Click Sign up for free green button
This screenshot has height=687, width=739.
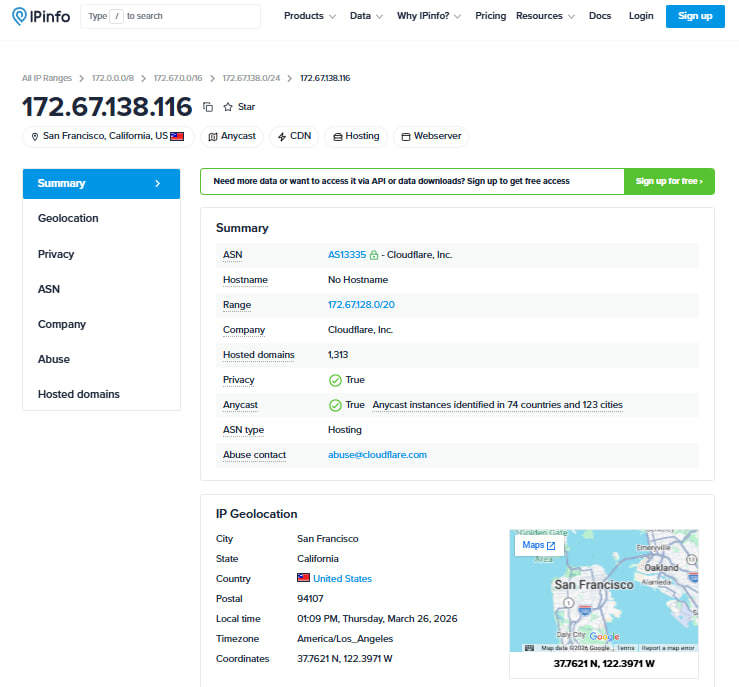point(669,181)
